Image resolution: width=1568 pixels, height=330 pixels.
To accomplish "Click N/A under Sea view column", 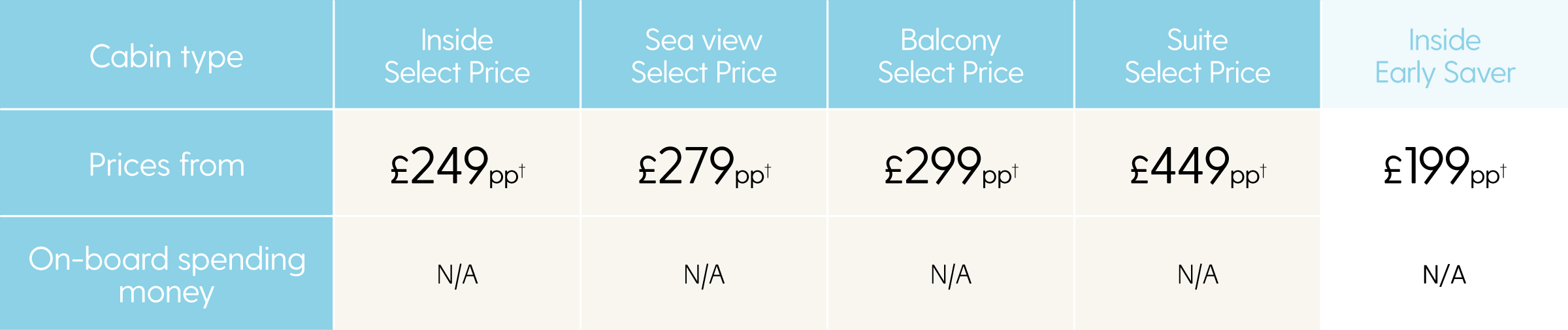I will (x=704, y=274).
